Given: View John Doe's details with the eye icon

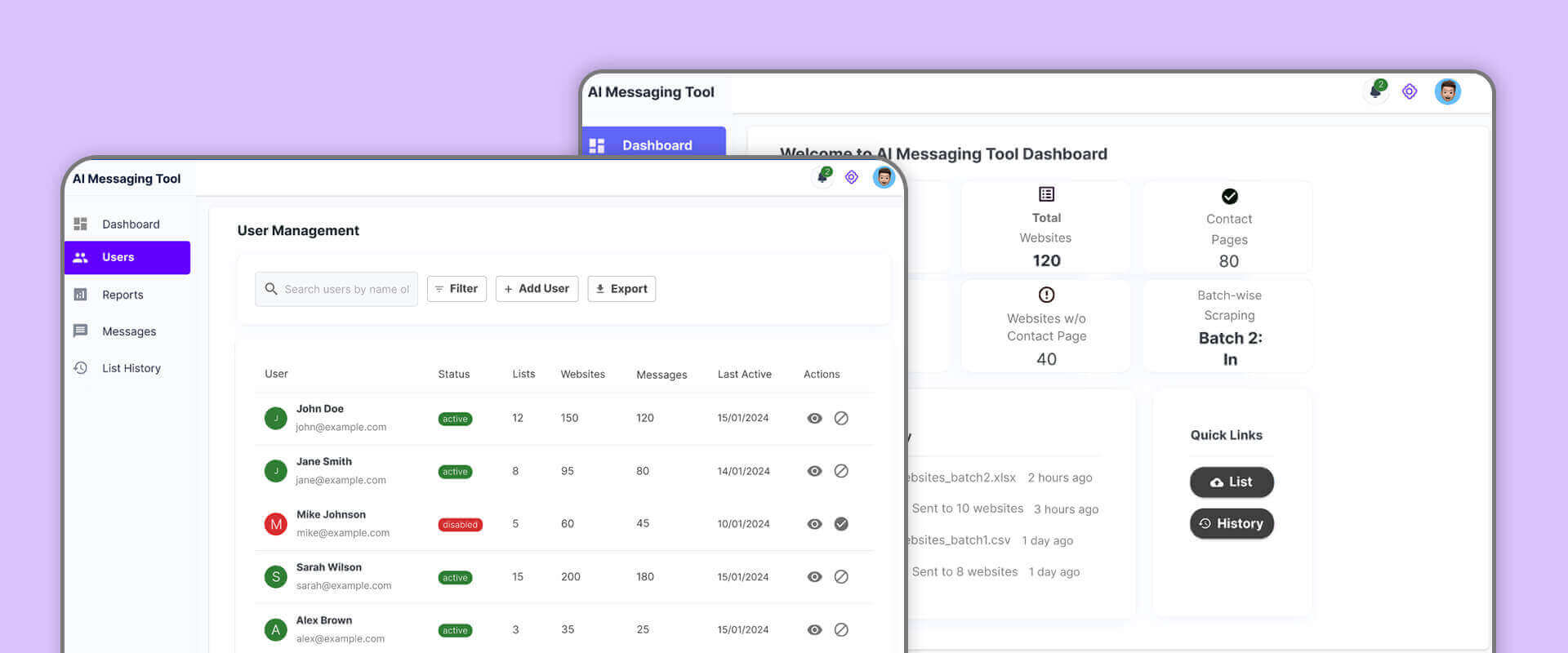Looking at the screenshot, I should point(814,418).
